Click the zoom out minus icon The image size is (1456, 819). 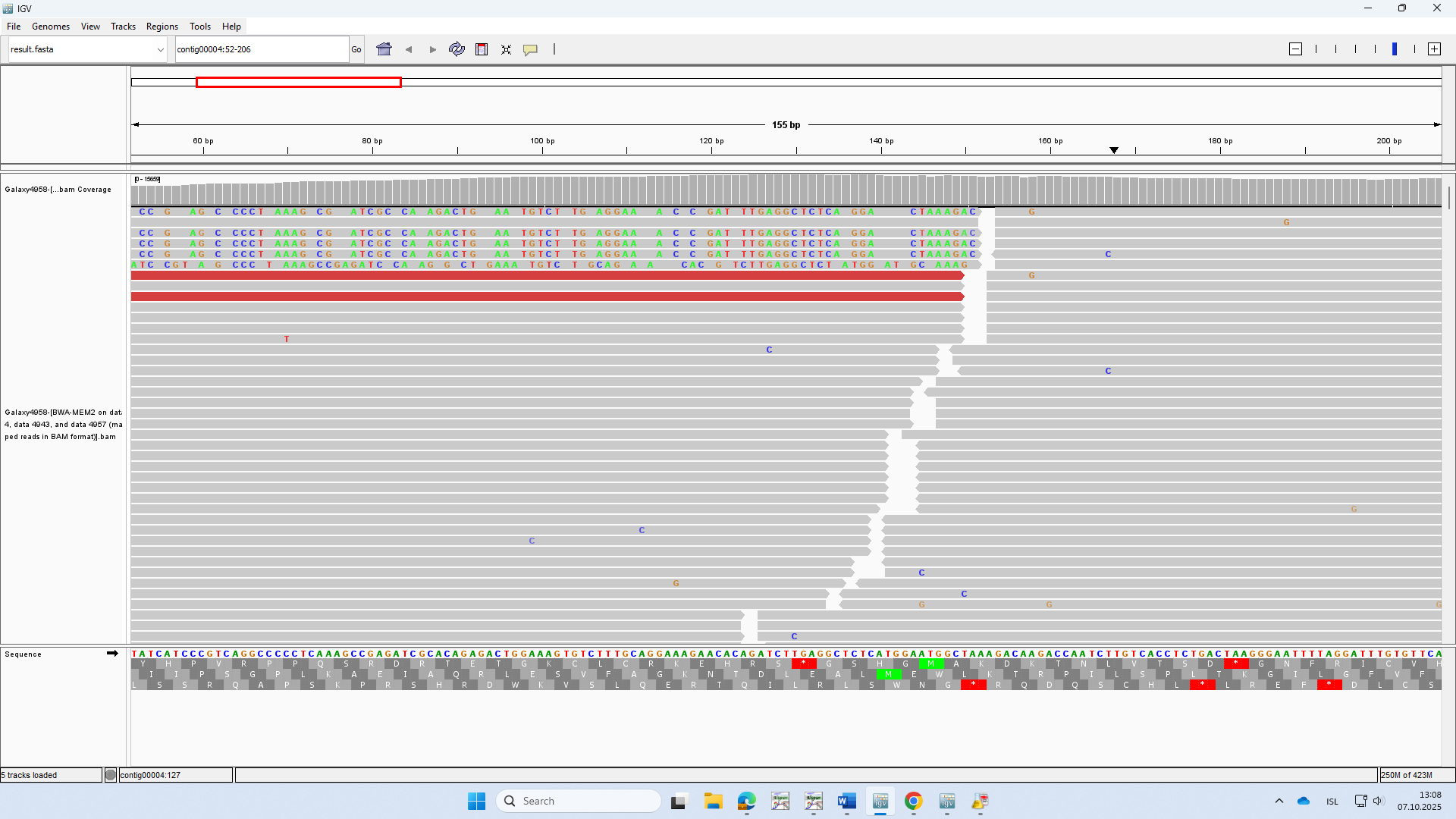click(x=1295, y=49)
